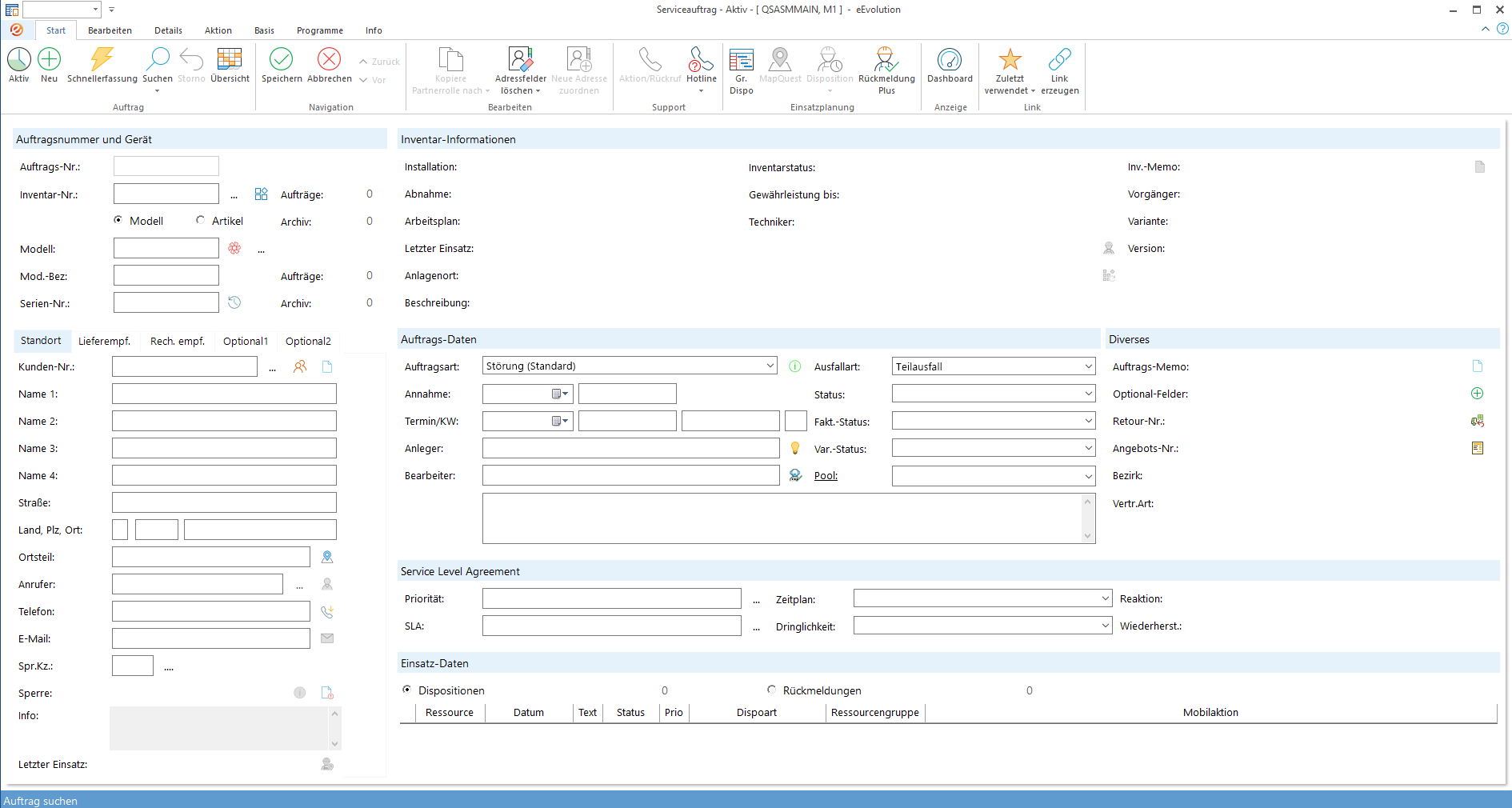Click the Ressource column header
The width and height of the screenshot is (1512, 808).
[x=450, y=712]
